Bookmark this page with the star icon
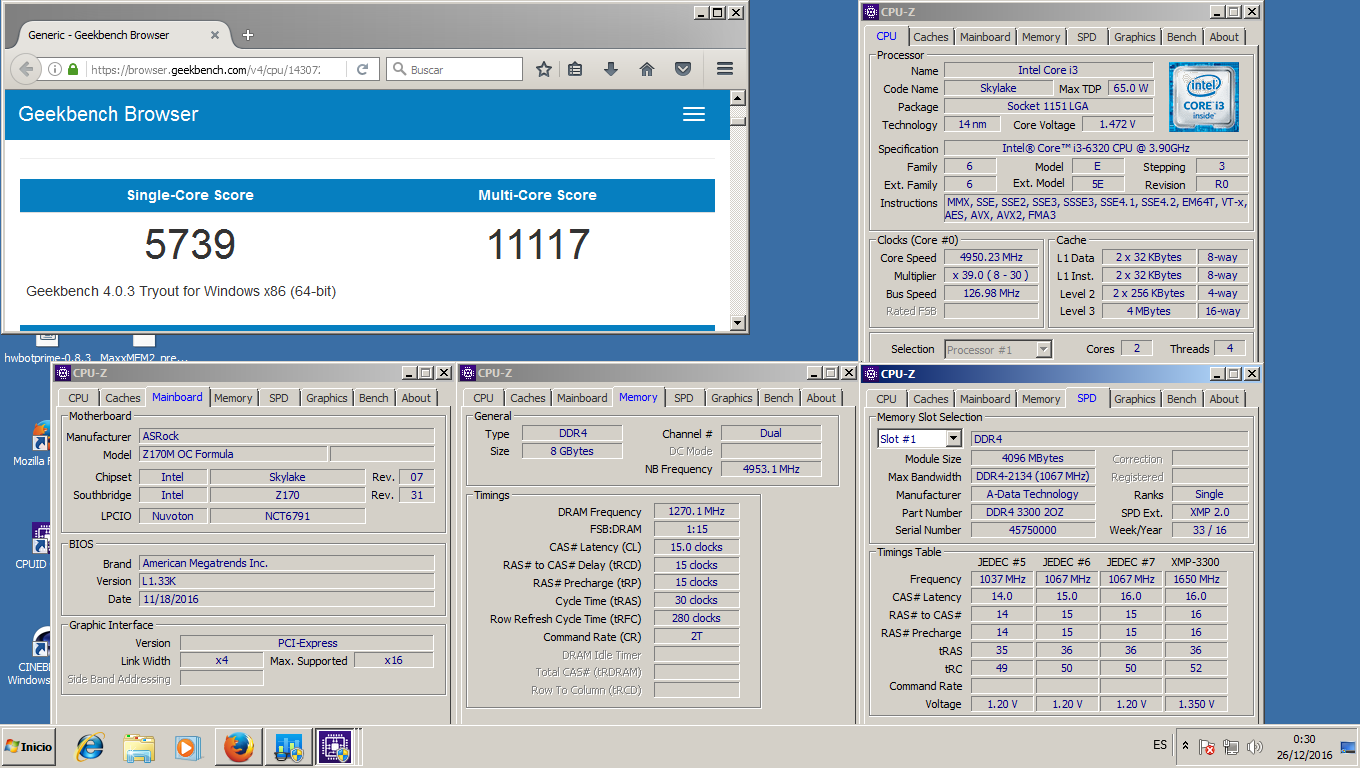The image size is (1360, 768). click(544, 69)
